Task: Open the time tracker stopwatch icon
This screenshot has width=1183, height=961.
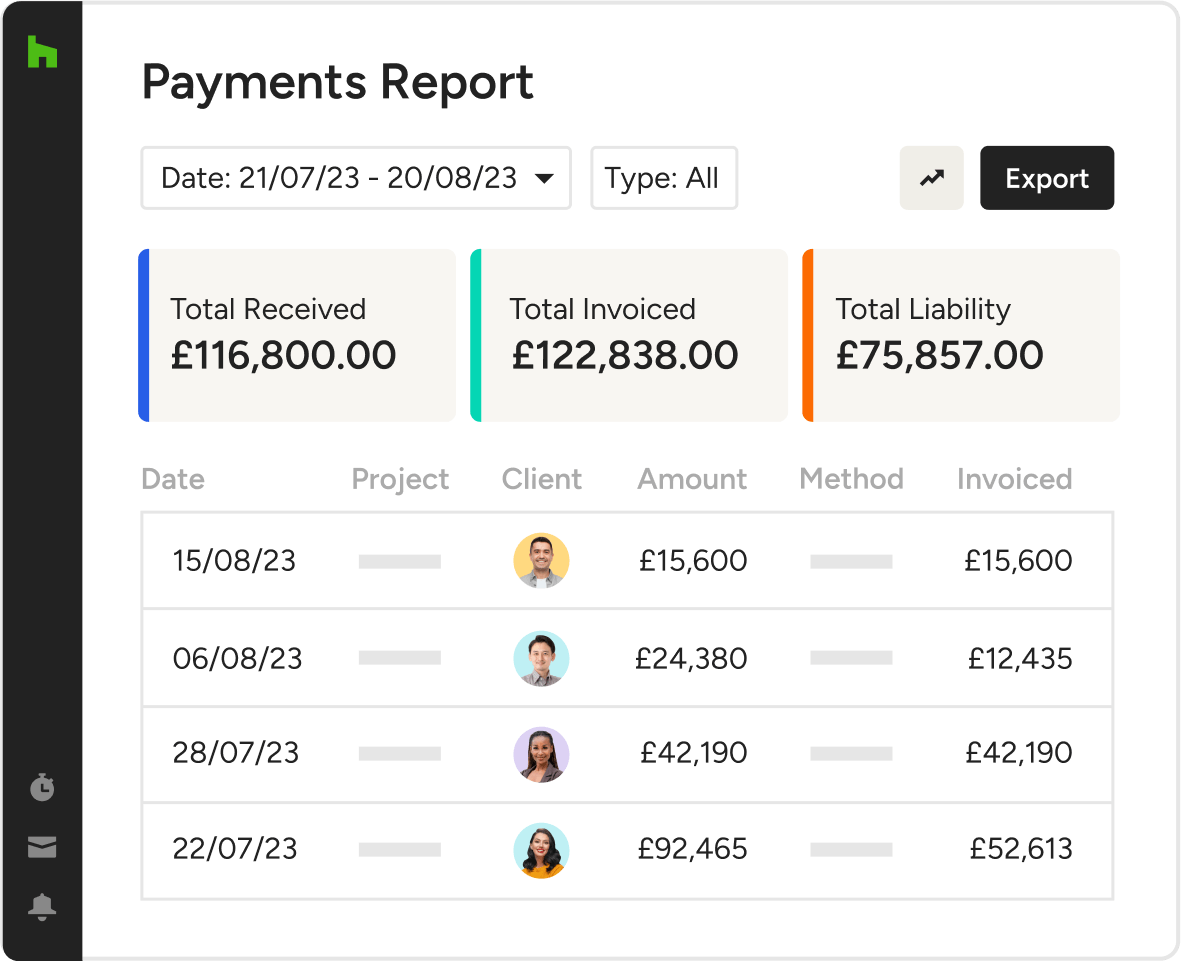Action: point(42,787)
